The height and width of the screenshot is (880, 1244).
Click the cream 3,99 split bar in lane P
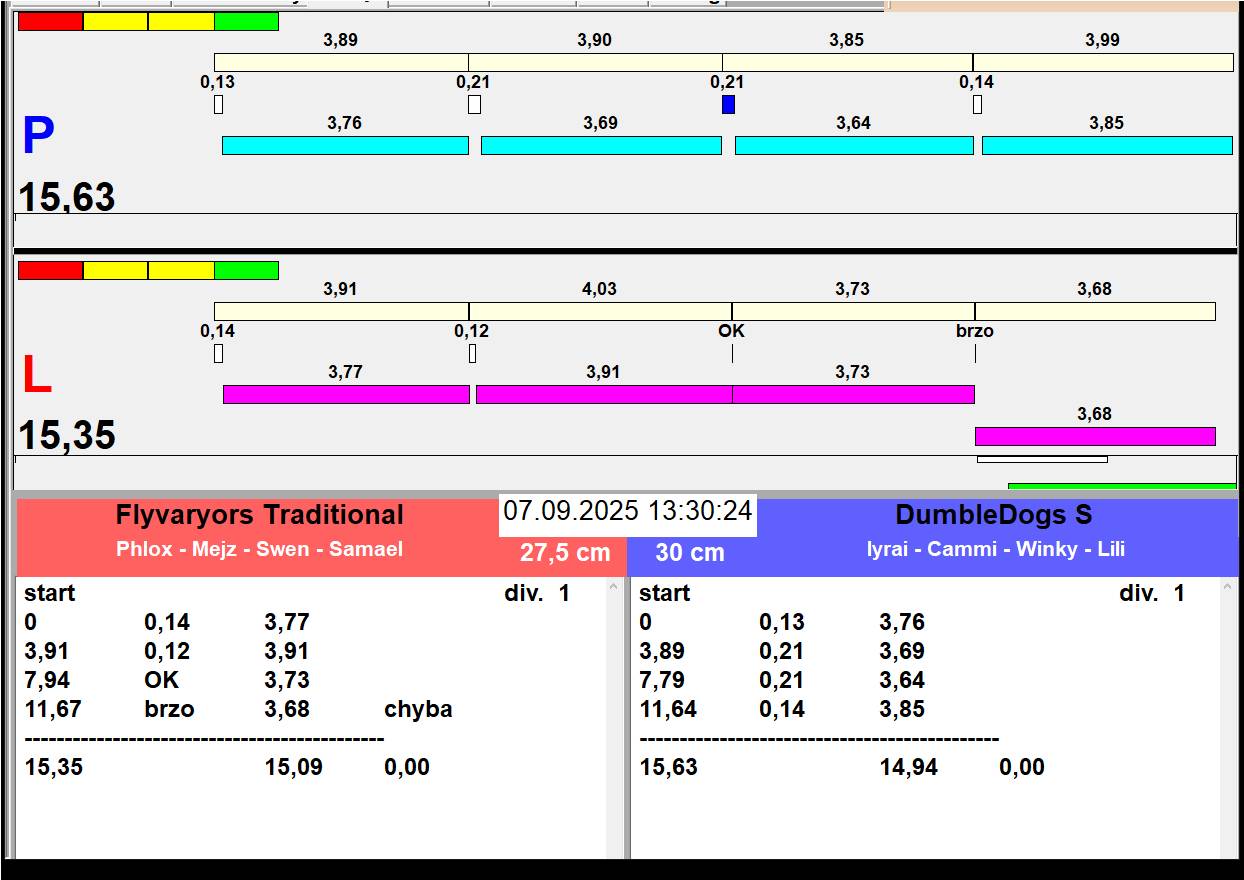pyautogui.click(x=1103, y=62)
